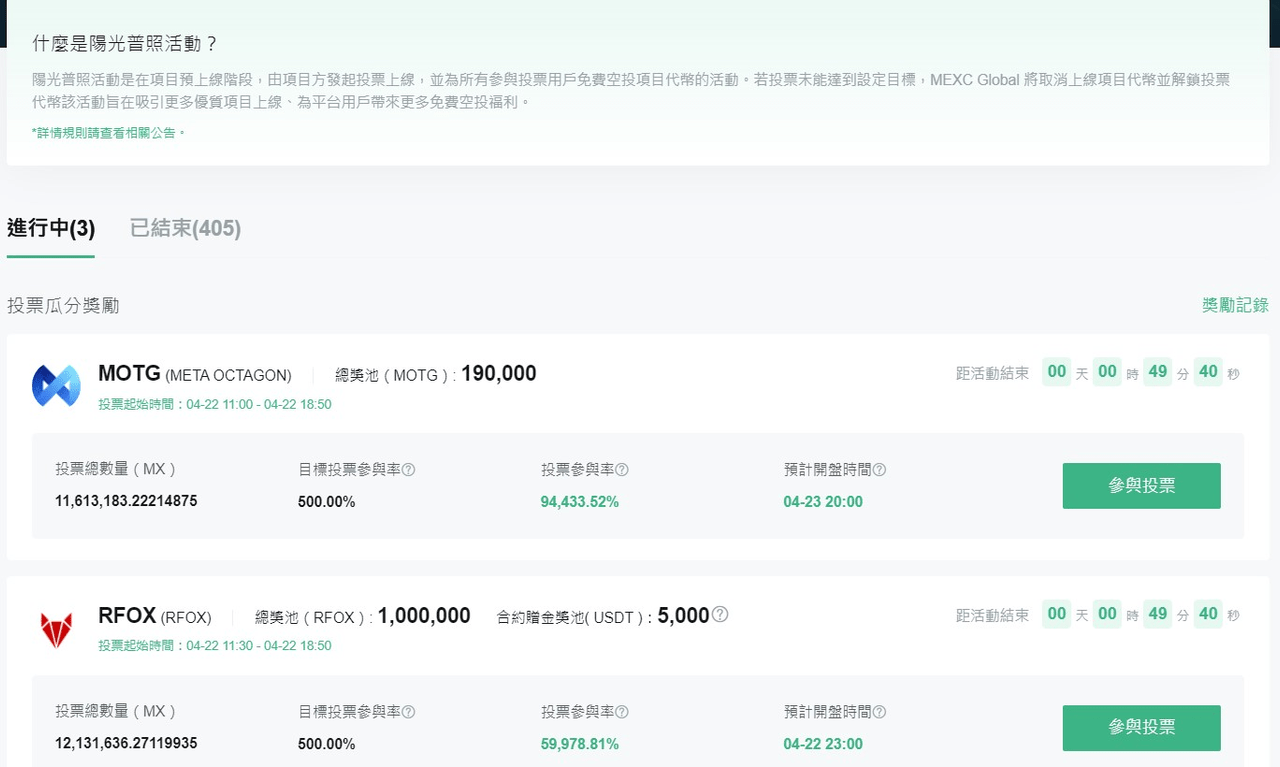Click RFOX USDT bonus pool value 5,000
The image size is (1280, 767).
pyautogui.click(x=683, y=616)
